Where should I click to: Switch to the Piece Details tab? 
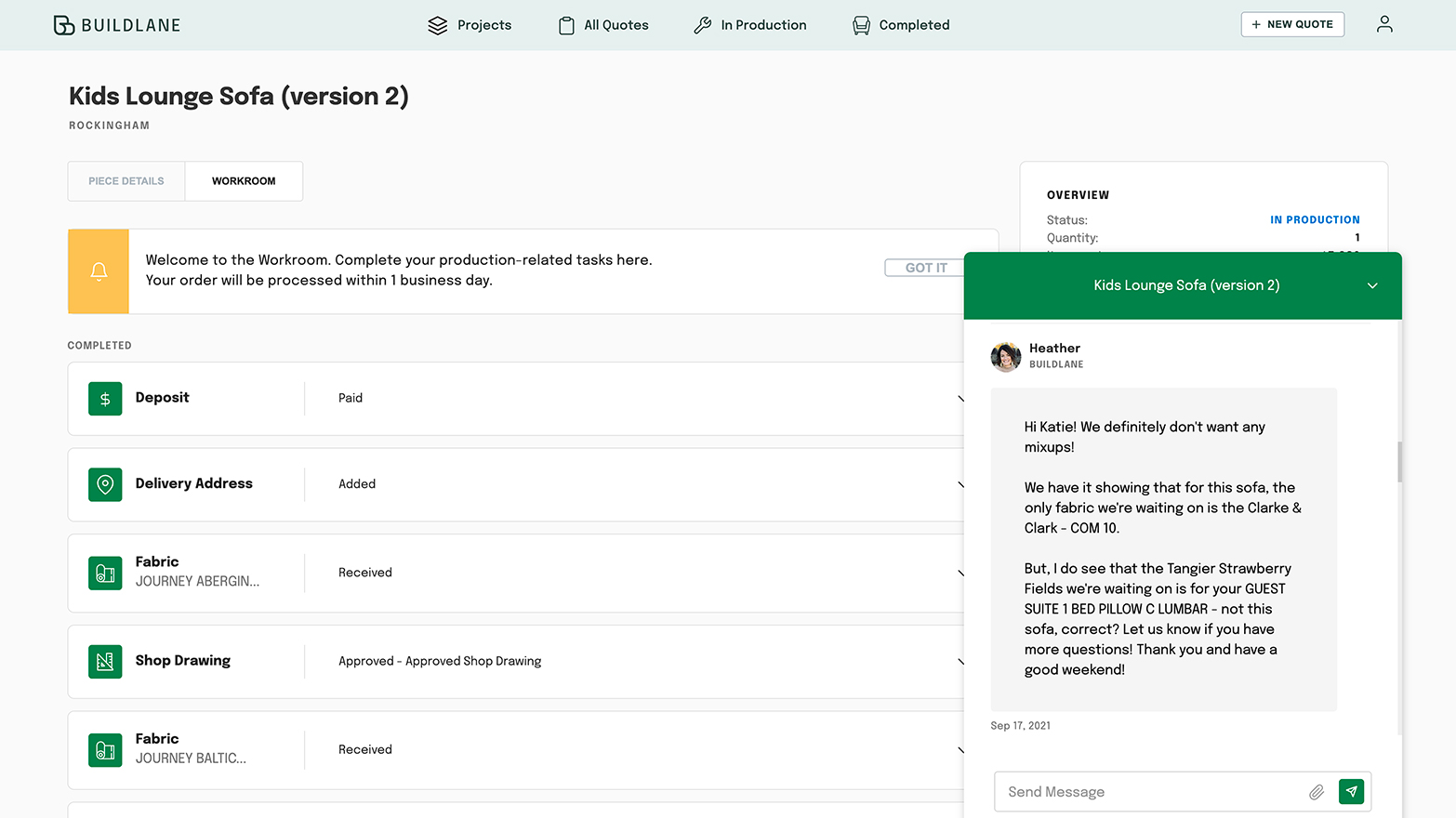point(126,181)
